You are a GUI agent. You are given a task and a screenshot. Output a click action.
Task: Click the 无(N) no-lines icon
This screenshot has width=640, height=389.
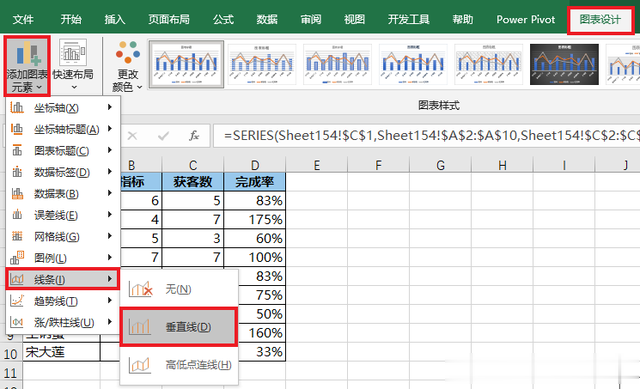[x=140, y=289]
